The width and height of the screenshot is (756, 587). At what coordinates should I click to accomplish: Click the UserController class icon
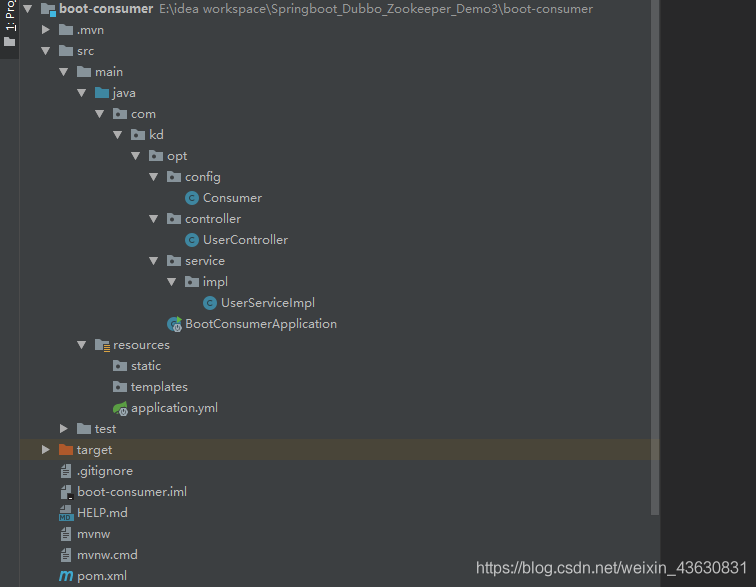(x=192, y=240)
